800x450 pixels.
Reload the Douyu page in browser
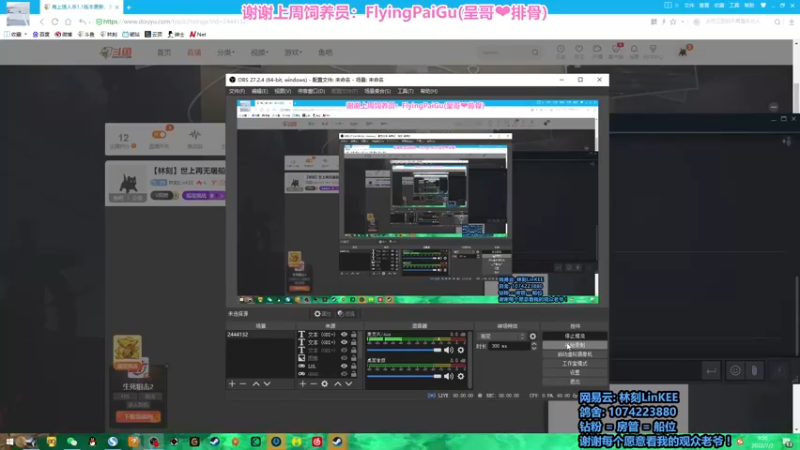tap(55, 22)
